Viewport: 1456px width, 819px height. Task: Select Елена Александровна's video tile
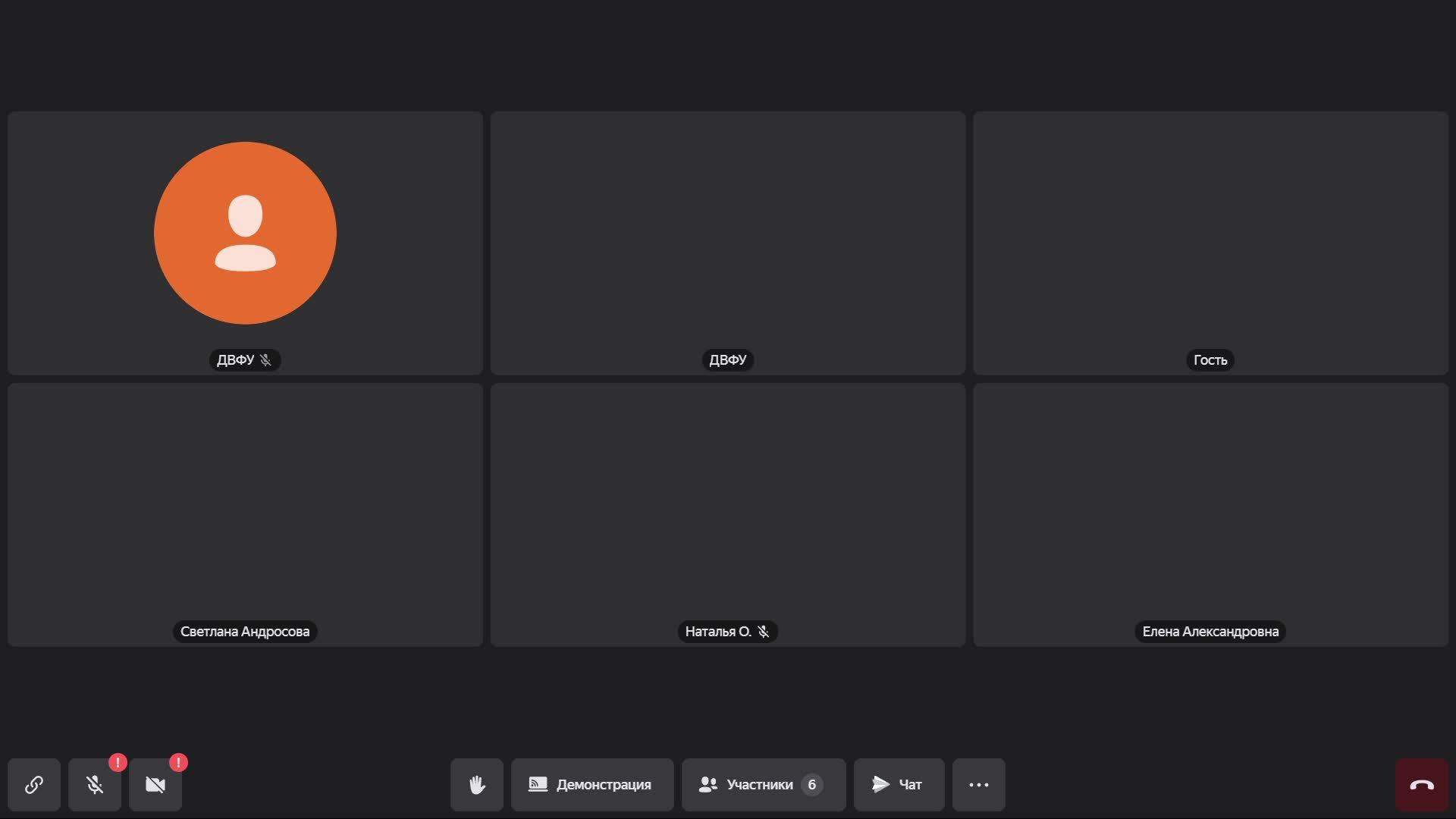tap(1210, 514)
